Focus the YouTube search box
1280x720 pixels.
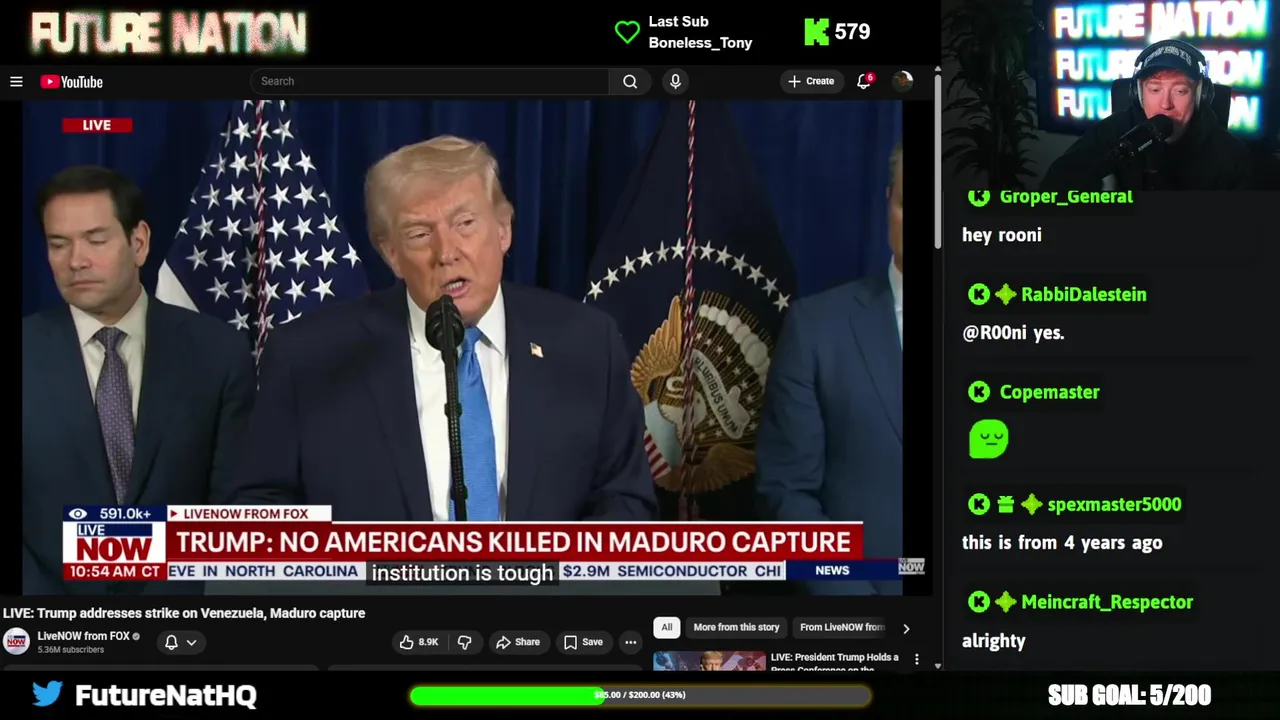click(429, 81)
